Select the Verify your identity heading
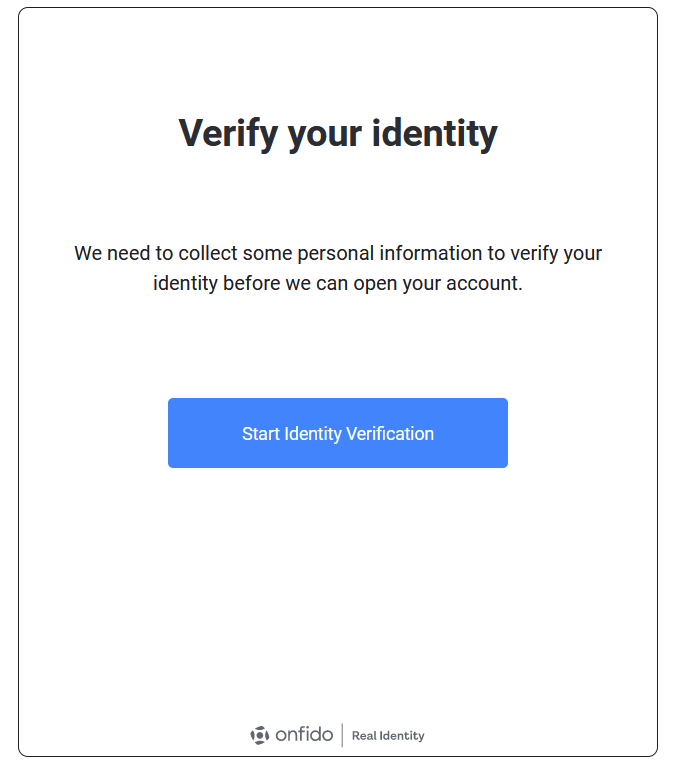Screen dimensions: 675x769 click(x=337, y=133)
